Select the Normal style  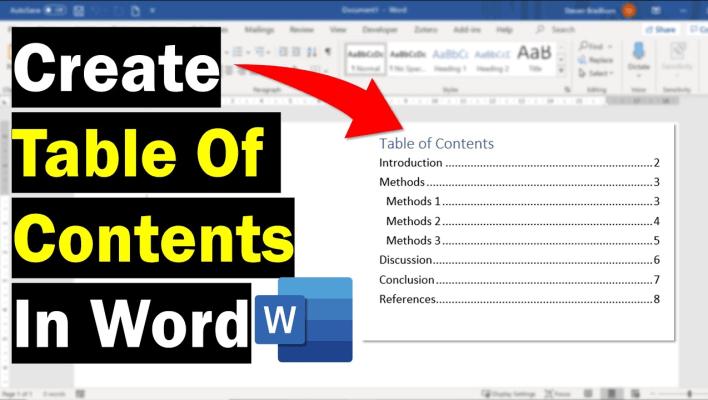click(365, 59)
